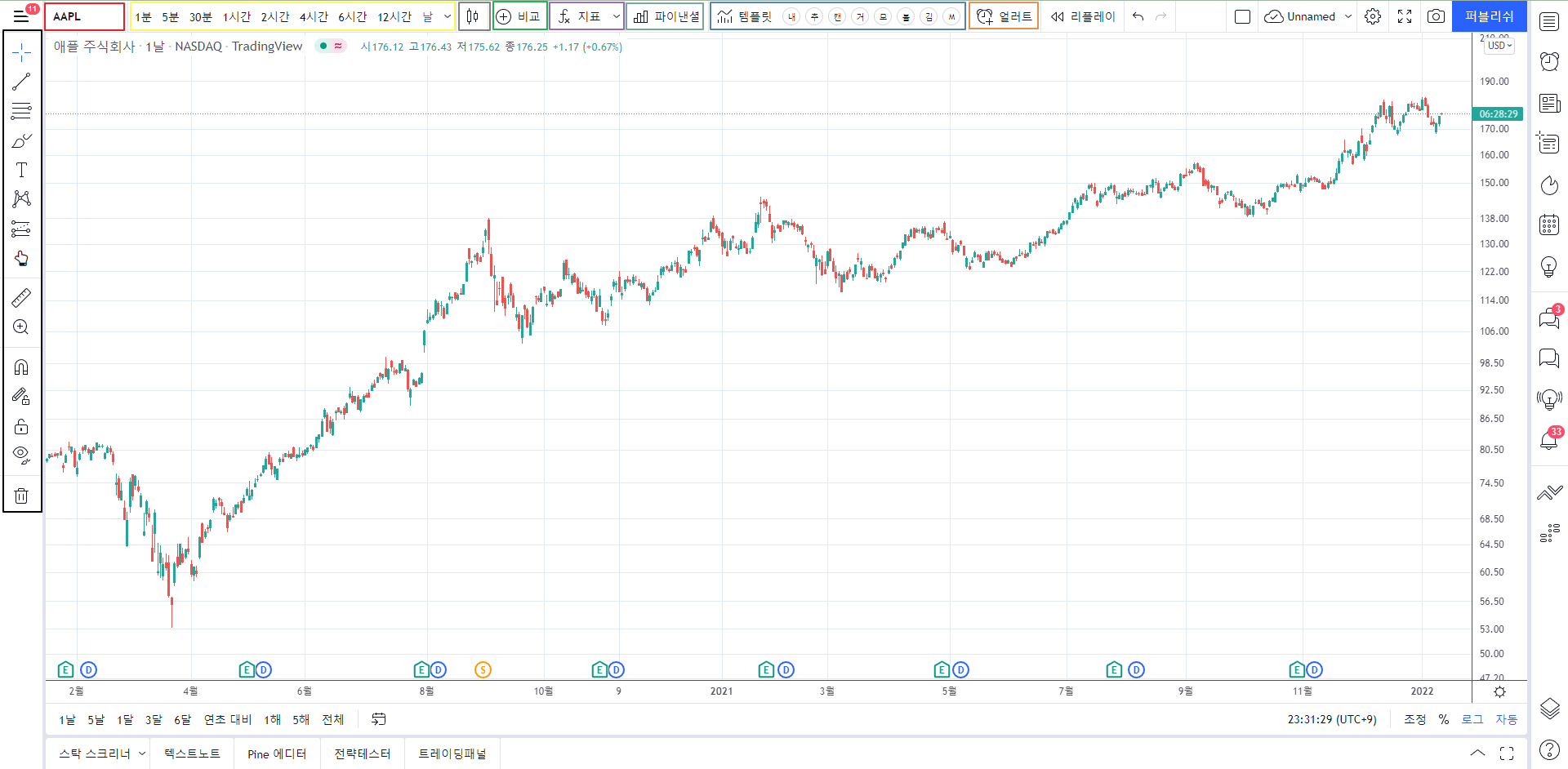1568x769 pixels.
Task: Select the 1해 date range
Action: click(272, 719)
